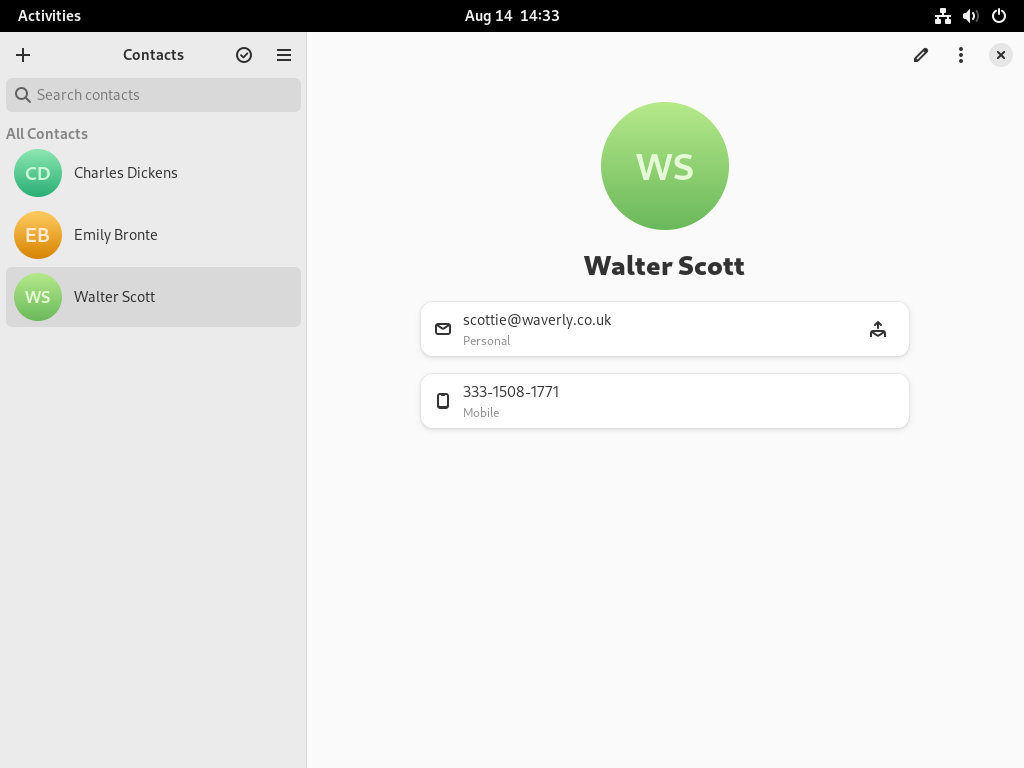
Task: Select the Charles Dickens contact
Action: coord(153,173)
